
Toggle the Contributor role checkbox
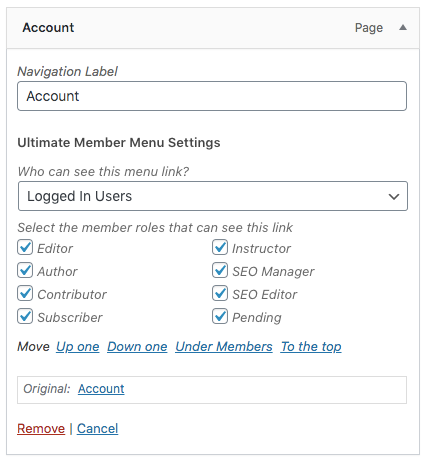pos(25,293)
